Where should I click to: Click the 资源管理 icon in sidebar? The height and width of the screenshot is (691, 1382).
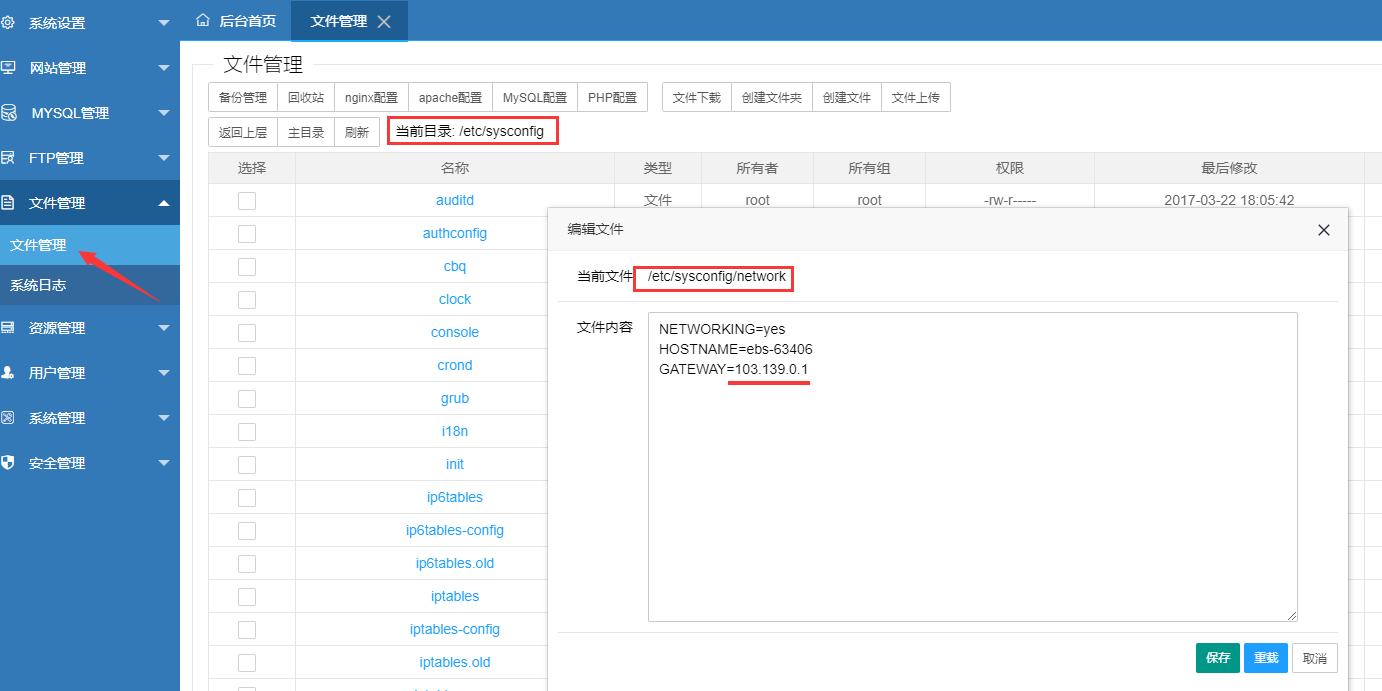pyautogui.click(x=8, y=328)
